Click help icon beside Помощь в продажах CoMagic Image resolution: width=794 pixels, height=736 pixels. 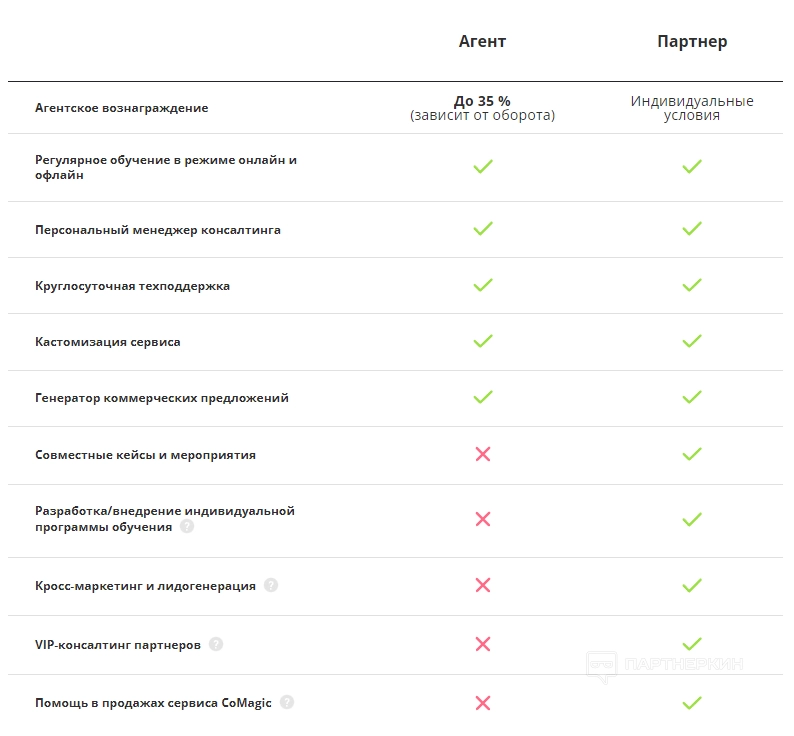click(x=287, y=703)
